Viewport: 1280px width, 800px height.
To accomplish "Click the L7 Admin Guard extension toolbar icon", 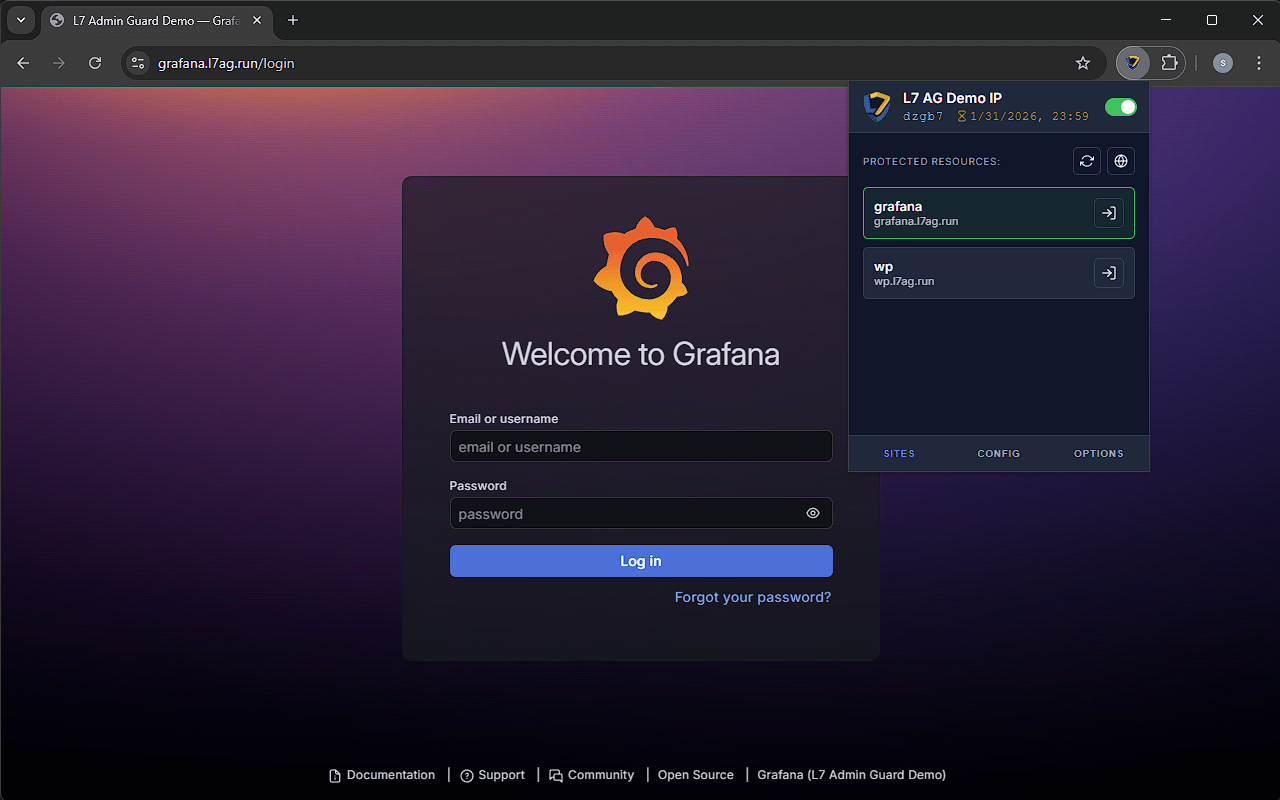I will point(1133,62).
